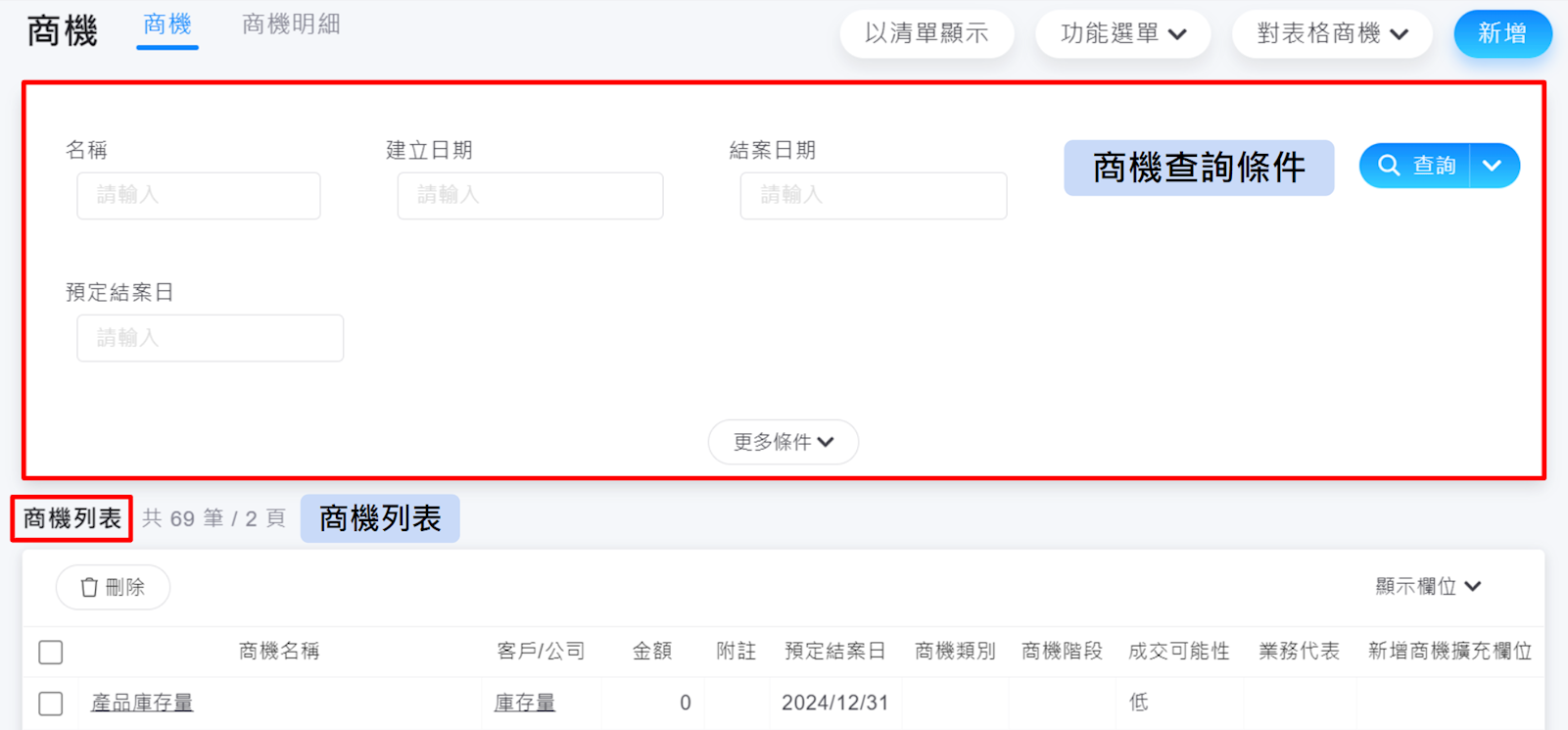
Task: Toggle the select-all header checkbox
Action: point(51,653)
